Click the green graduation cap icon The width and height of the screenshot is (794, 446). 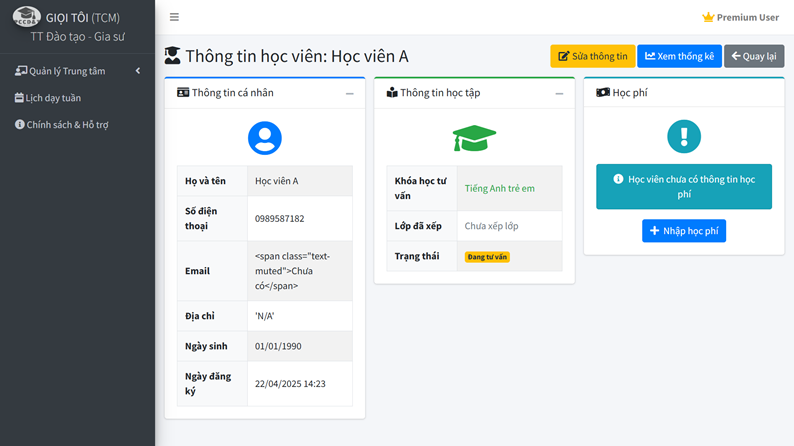(x=474, y=138)
